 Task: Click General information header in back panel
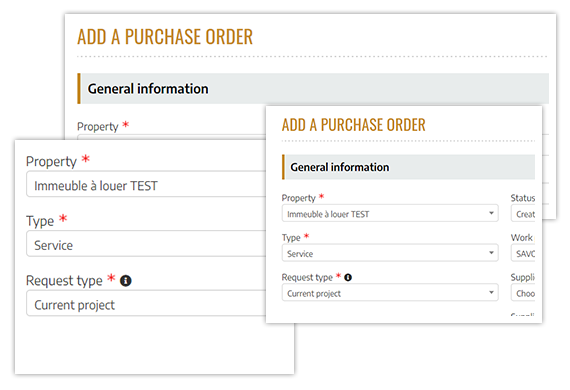(x=148, y=89)
